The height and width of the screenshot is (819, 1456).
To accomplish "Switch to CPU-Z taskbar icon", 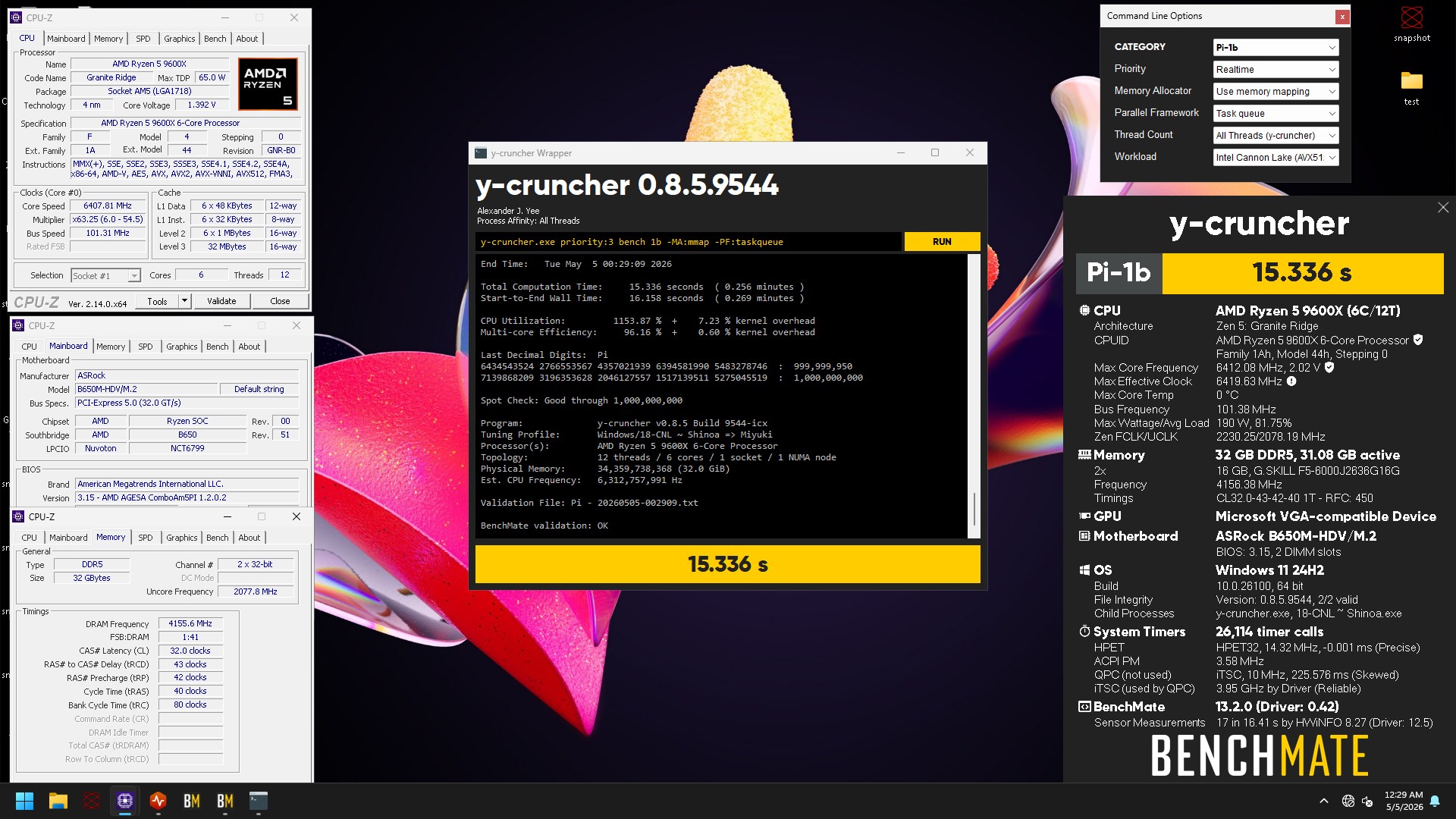I will click(x=125, y=801).
